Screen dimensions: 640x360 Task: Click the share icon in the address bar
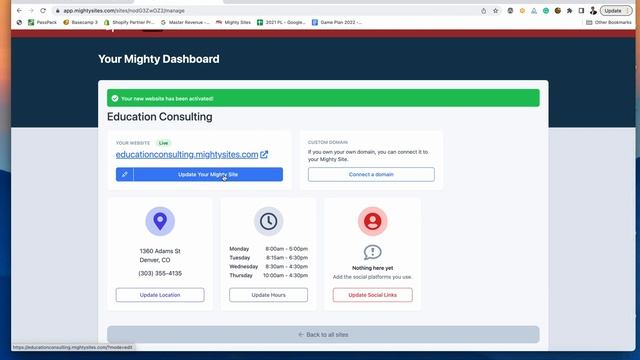[483, 11]
